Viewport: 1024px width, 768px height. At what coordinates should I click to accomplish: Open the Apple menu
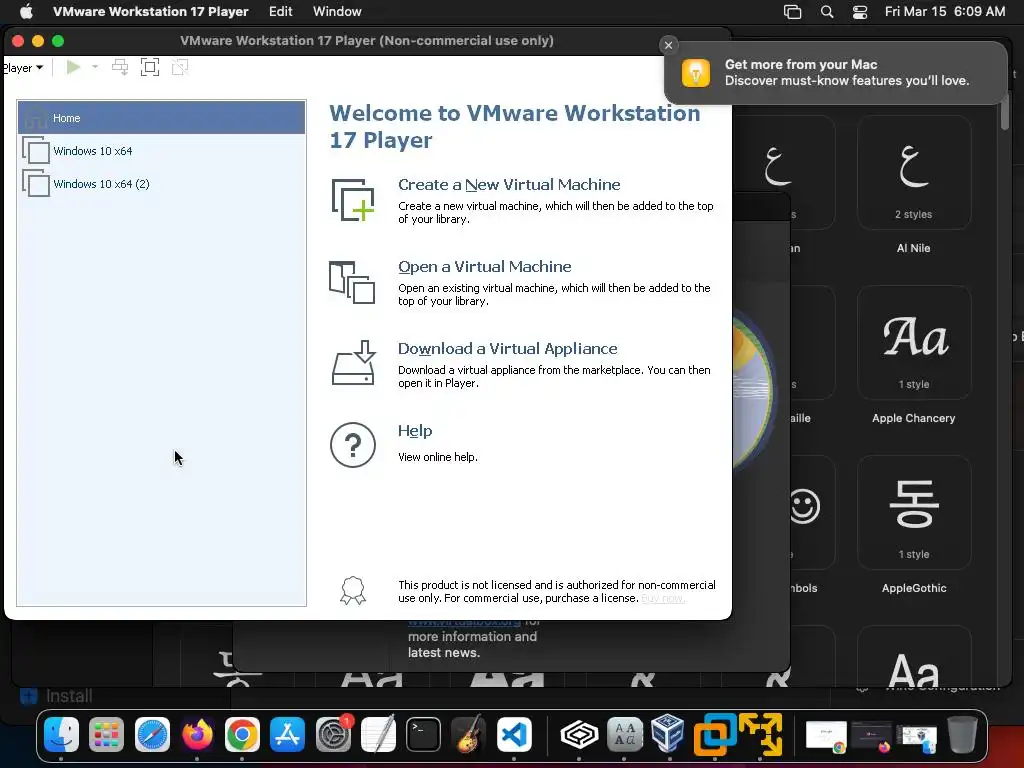point(26,11)
